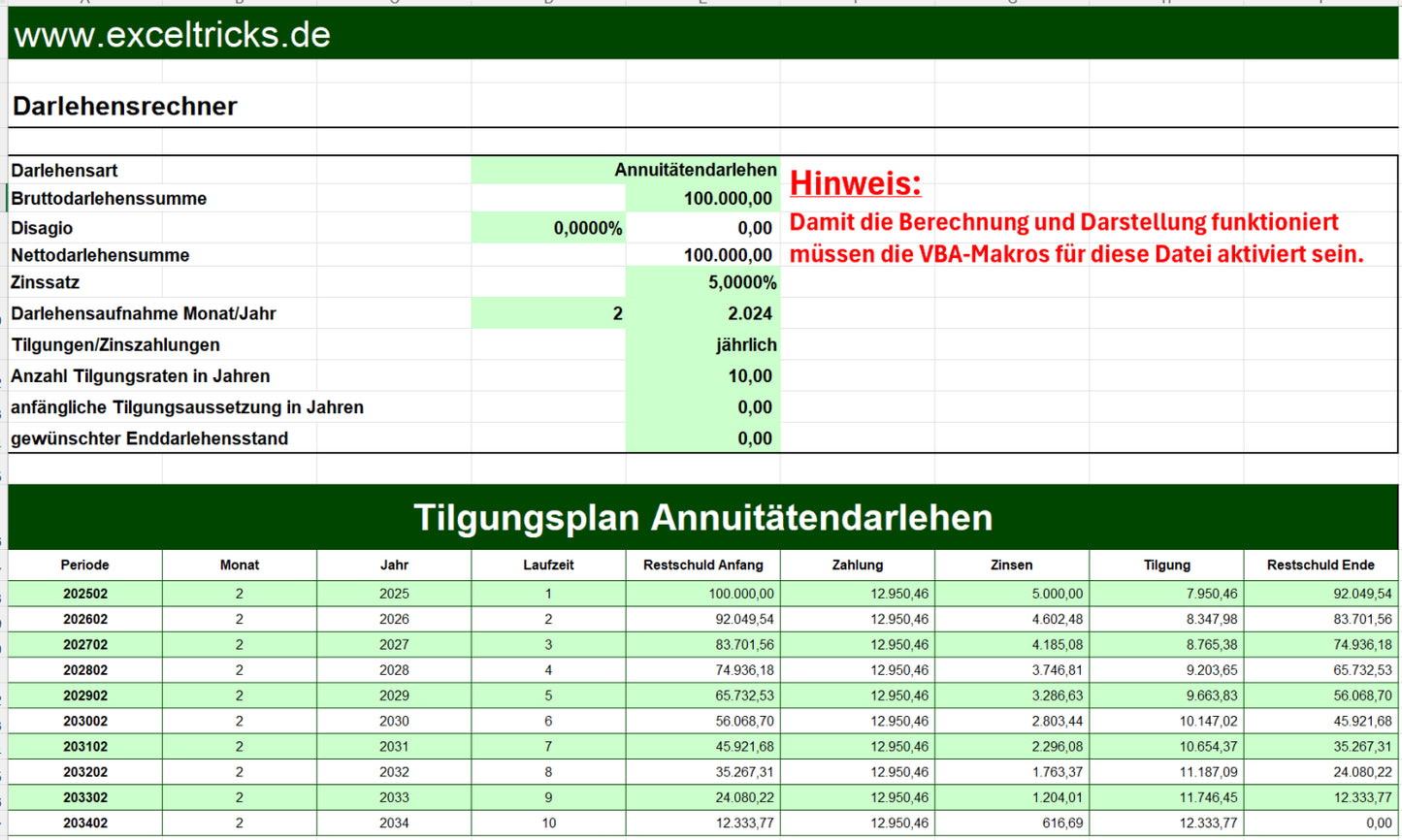The image size is (1402, 840).
Task: Click the Bruttodarlehenssumme label
Action: point(109,199)
